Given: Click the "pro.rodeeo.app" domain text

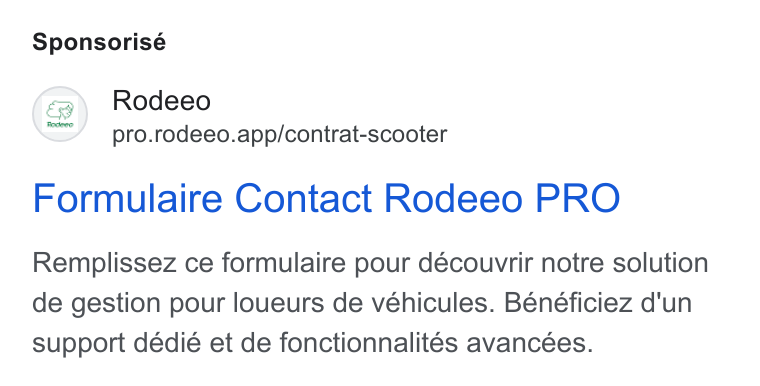Looking at the screenshot, I should pos(196,135).
